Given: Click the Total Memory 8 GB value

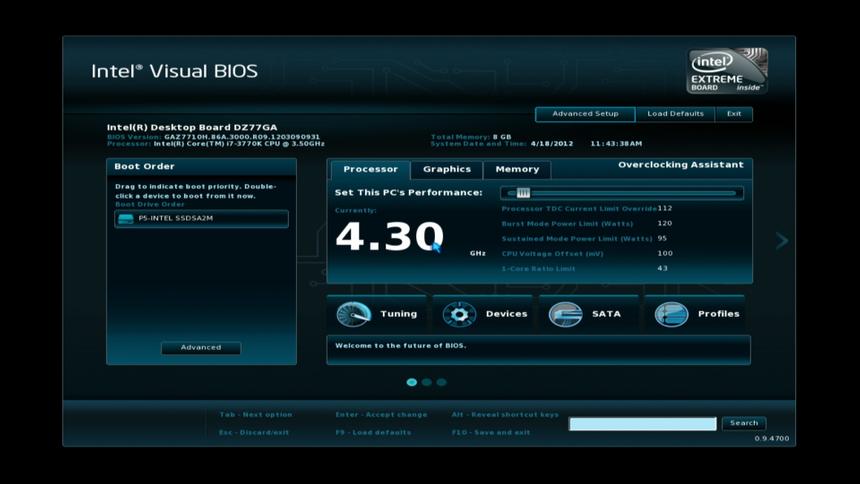Looking at the screenshot, I should tap(502, 137).
